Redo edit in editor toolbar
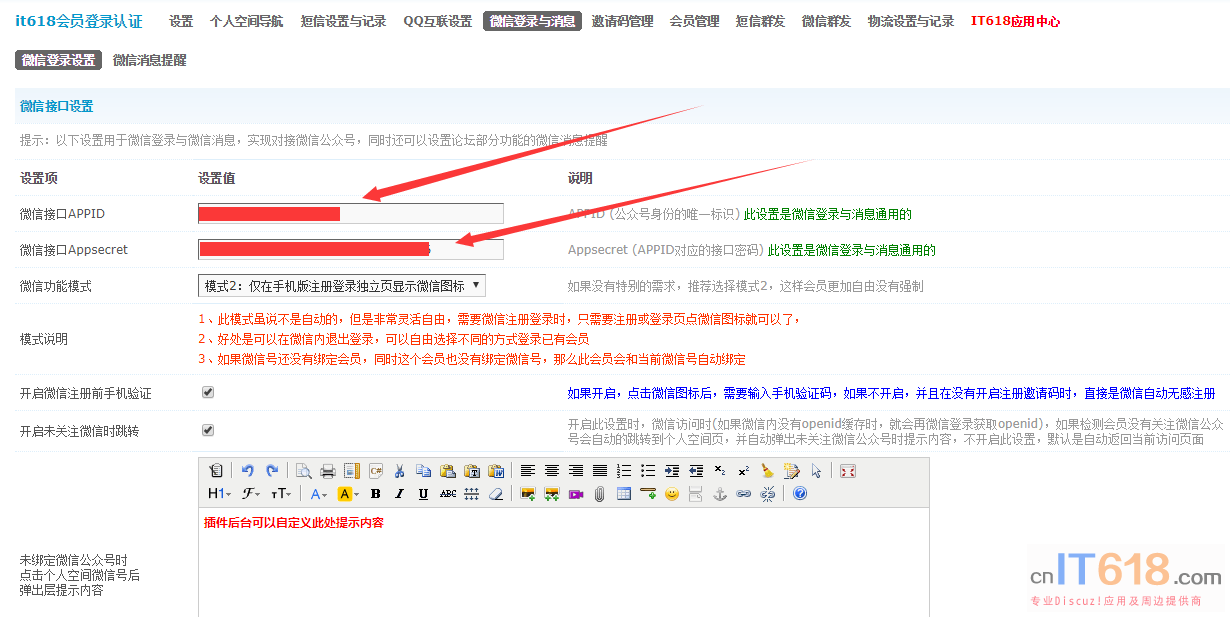This screenshot has height=617, width=1230. pos(272,471)
